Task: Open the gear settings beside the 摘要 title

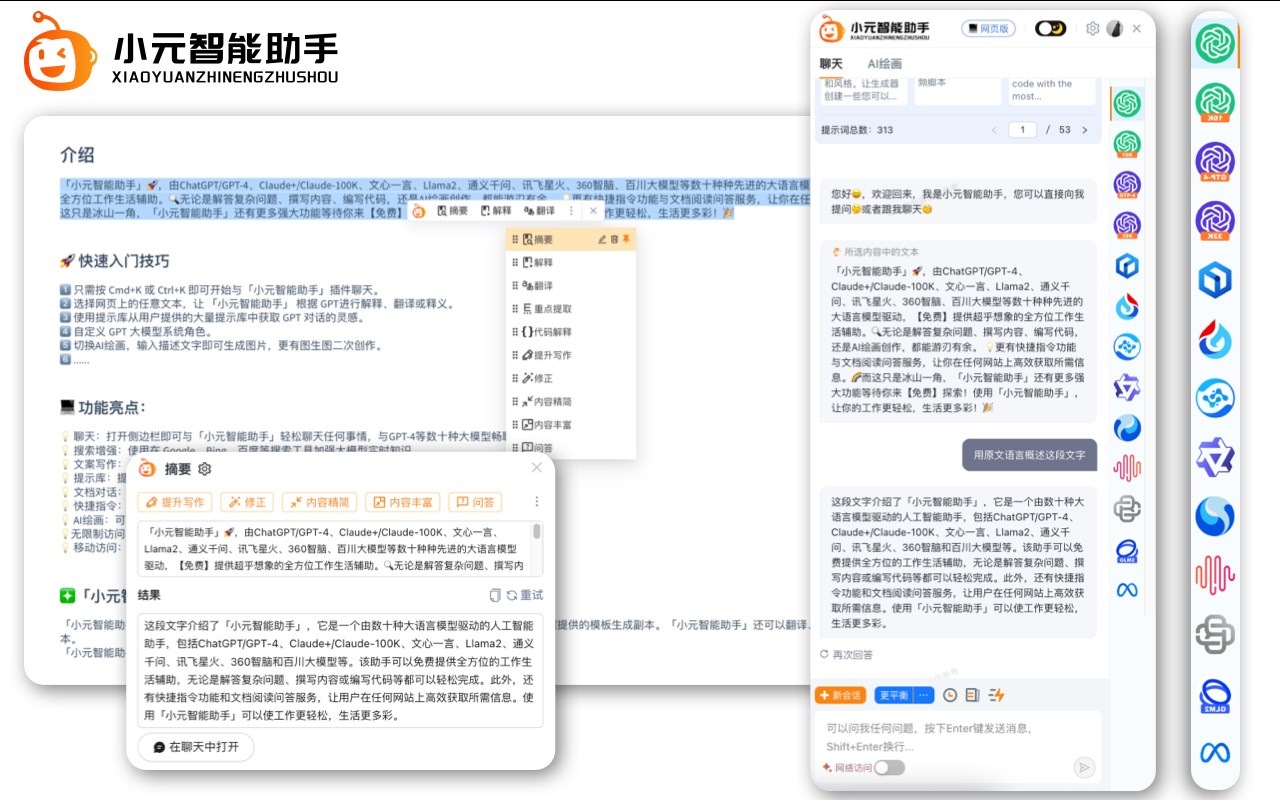Action: (205, 469)
